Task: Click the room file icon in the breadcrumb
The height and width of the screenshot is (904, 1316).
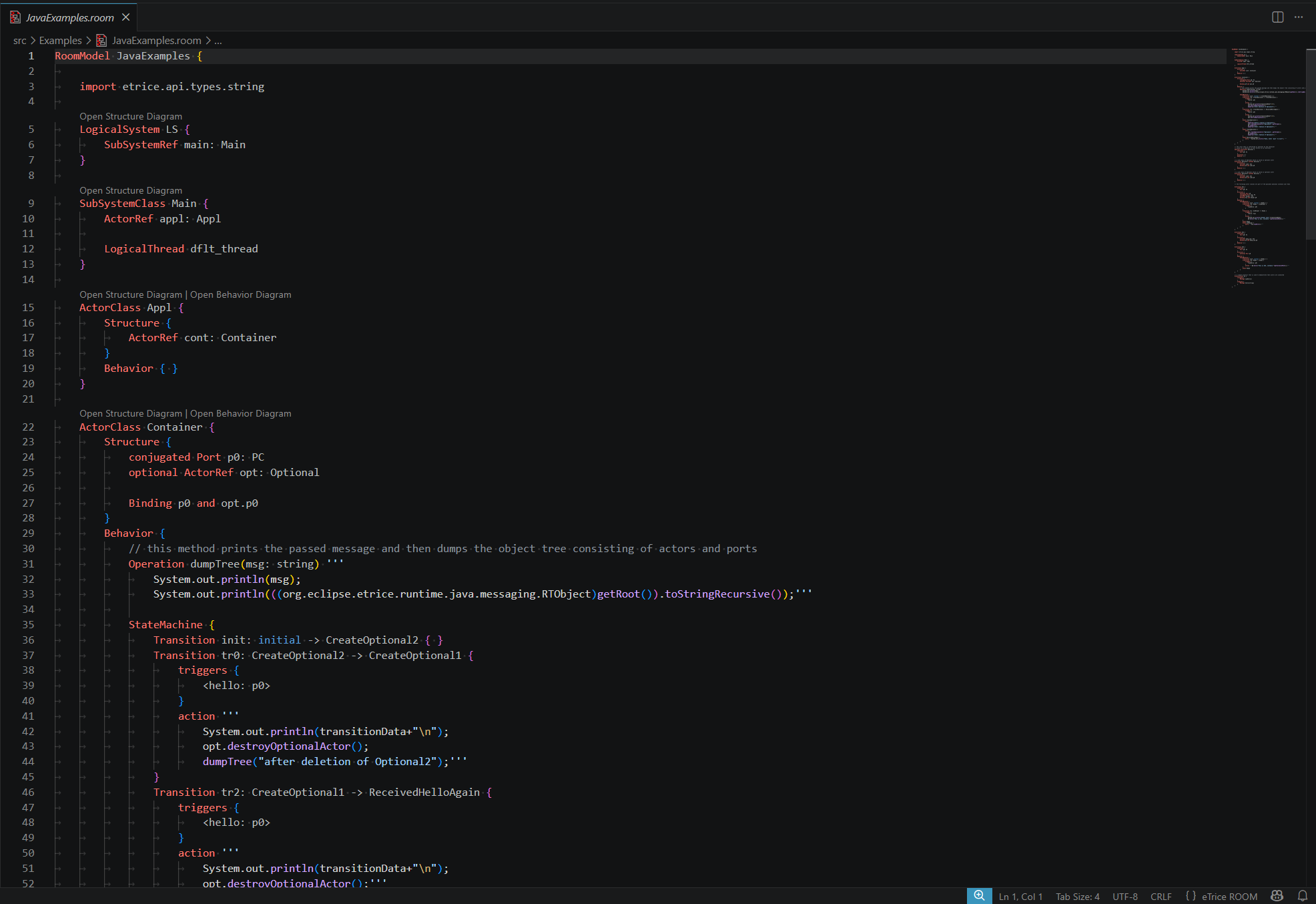Action: tap(101, 41)
